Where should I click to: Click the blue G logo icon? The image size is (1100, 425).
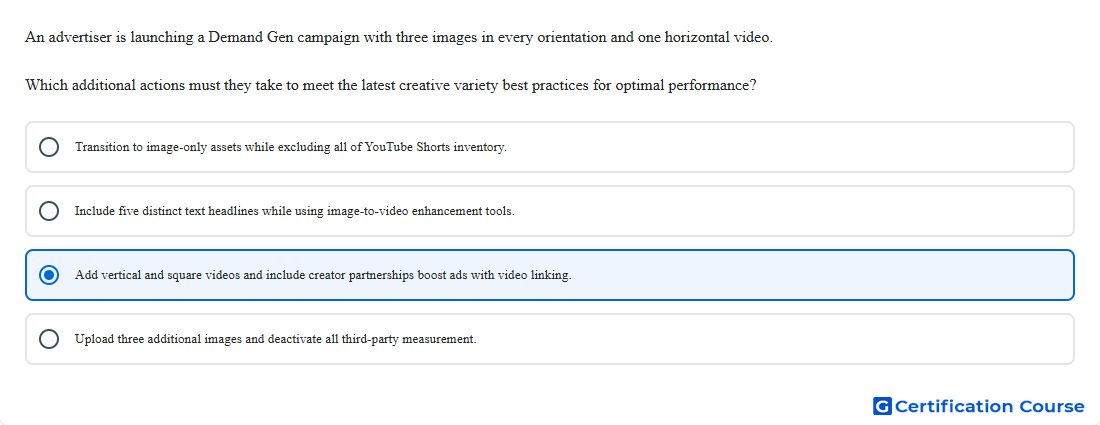882,406
